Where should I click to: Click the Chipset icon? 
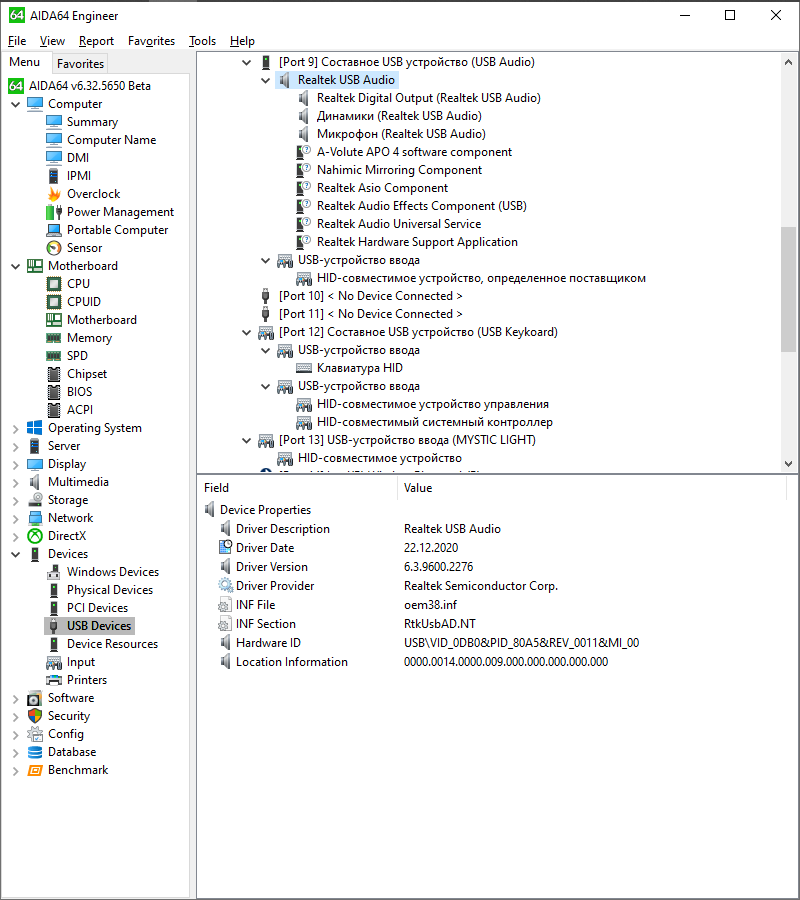pos(54,374)
